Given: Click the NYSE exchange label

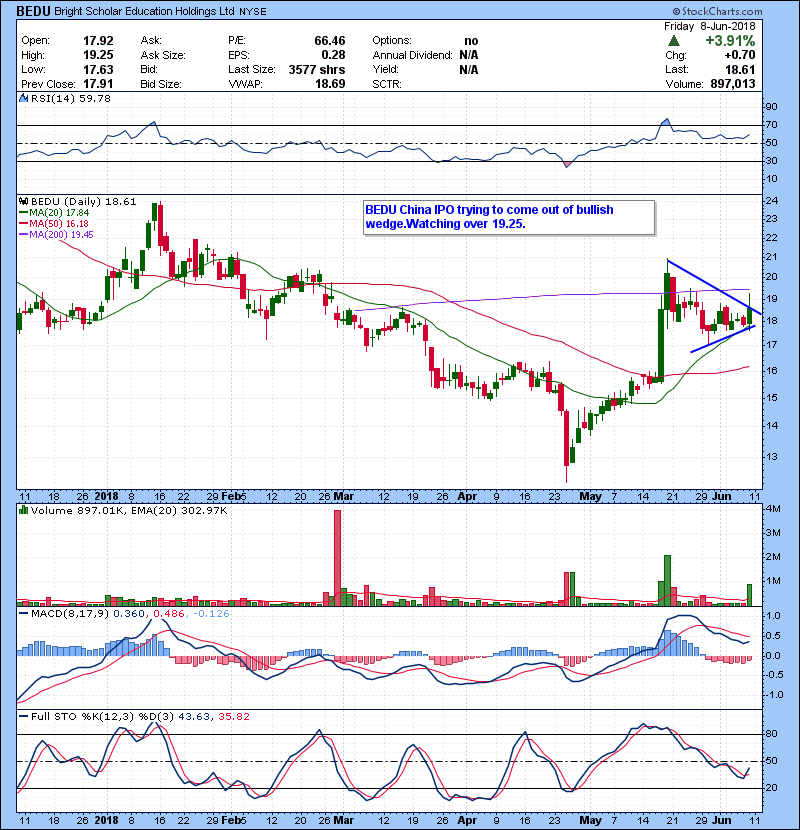Looking at the screenshot, I should click(x=253, y=12).
